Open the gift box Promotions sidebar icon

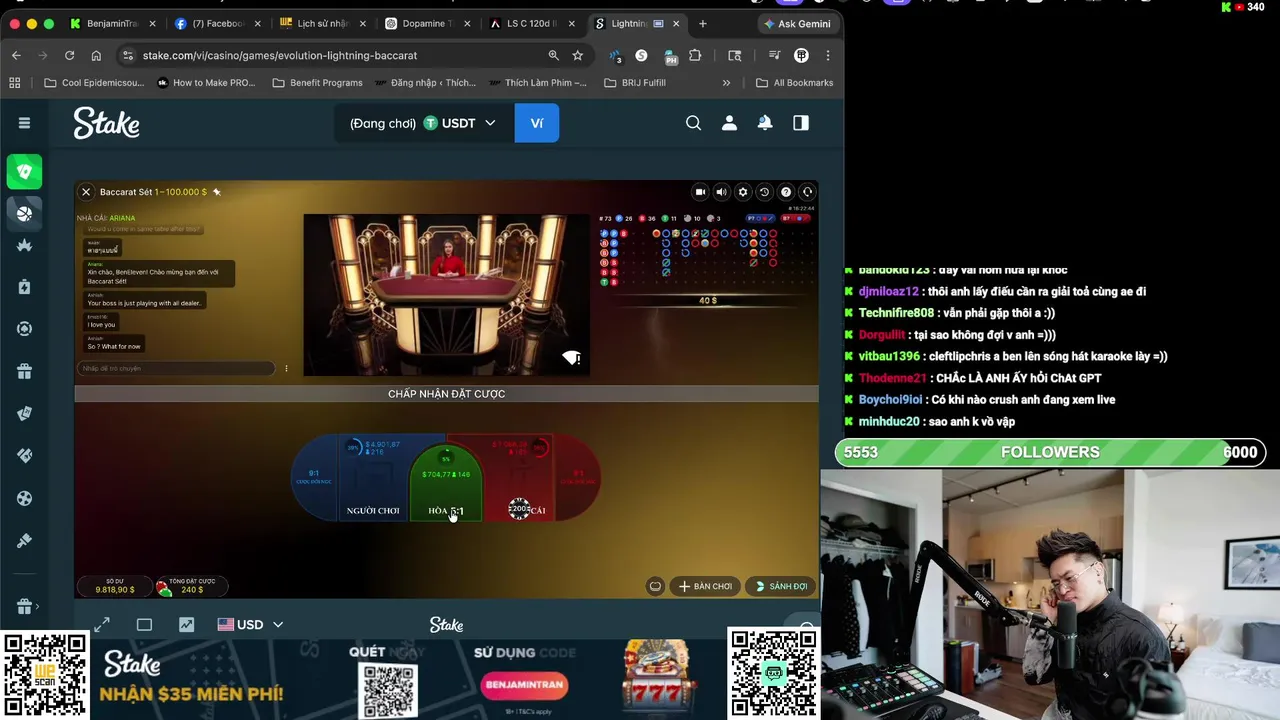pos(24,371)
